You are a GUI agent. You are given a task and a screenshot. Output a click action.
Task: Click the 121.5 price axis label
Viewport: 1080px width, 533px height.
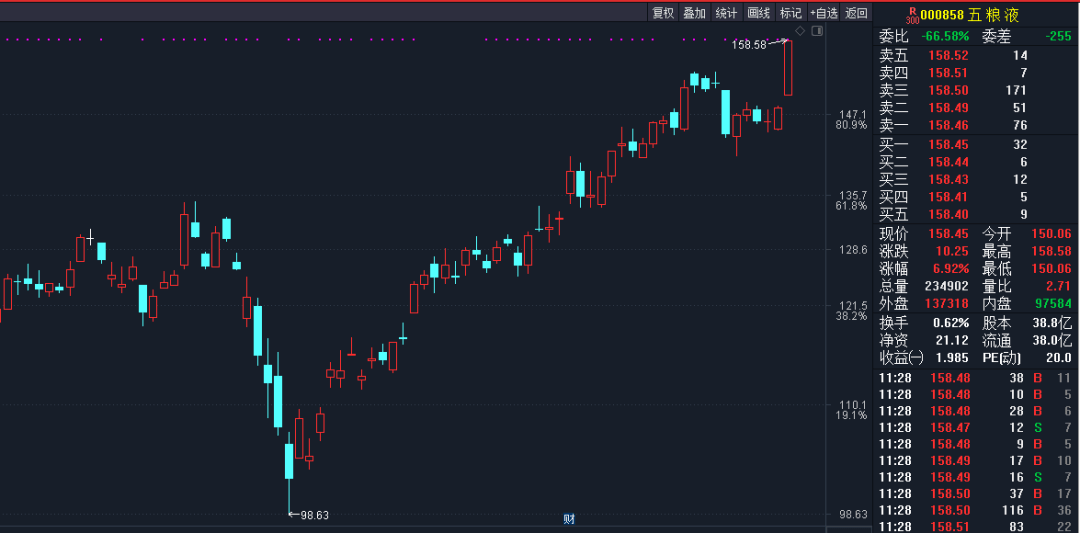tap(853, 305)
